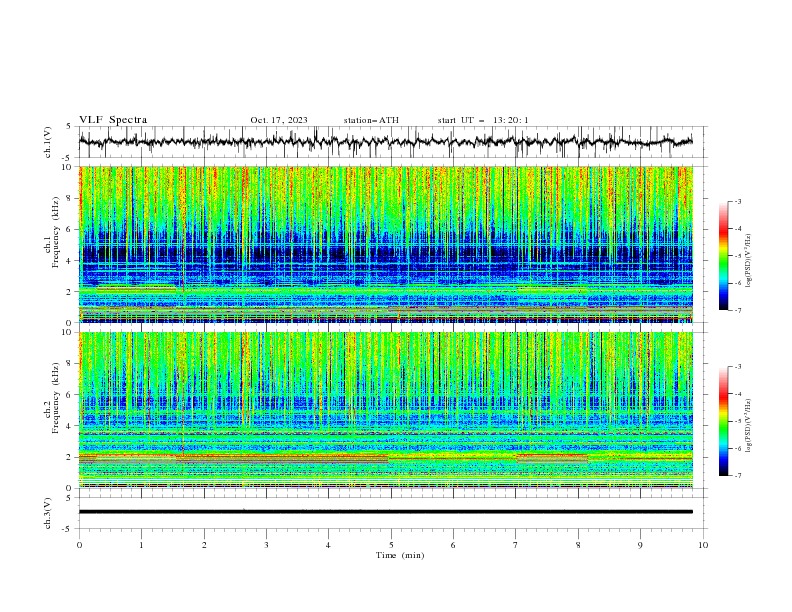
Task: Click the '-3' value on upper colorbar
Action: pyautogui.click(x=737, y=201)
